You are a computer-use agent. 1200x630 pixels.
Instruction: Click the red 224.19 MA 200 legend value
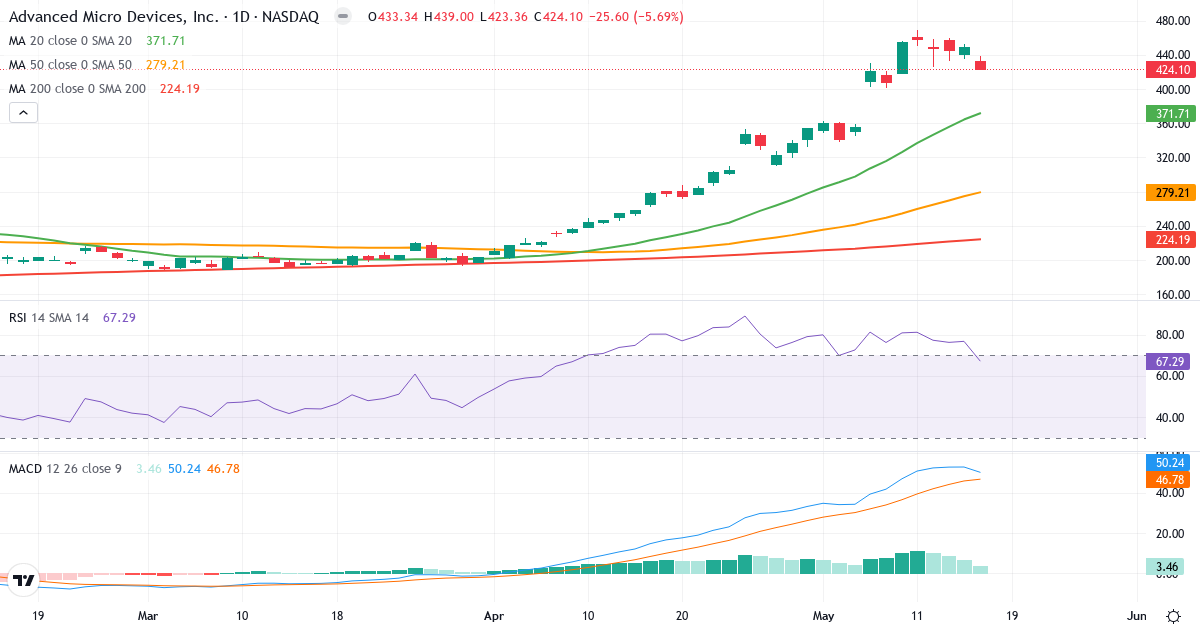pos(180,89)
